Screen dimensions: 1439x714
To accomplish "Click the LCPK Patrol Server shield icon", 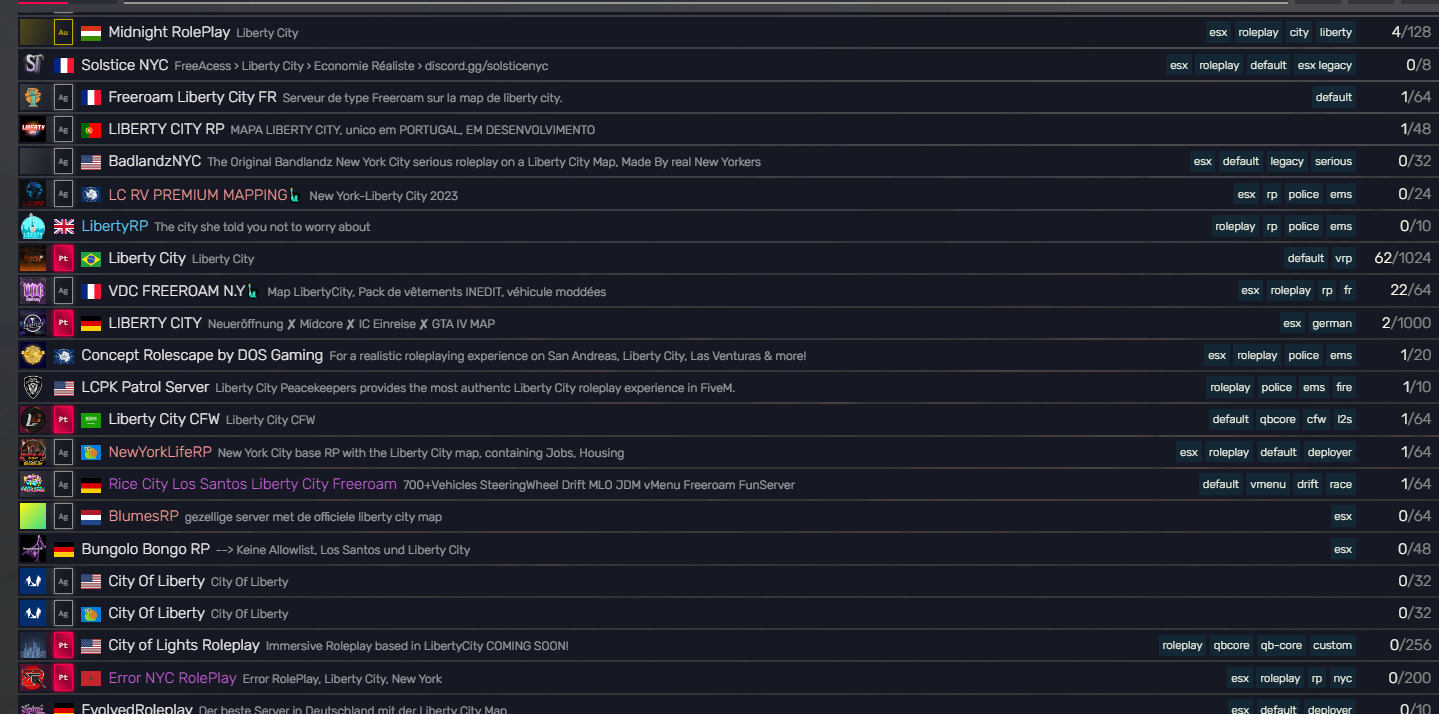I will coord(33,387).
